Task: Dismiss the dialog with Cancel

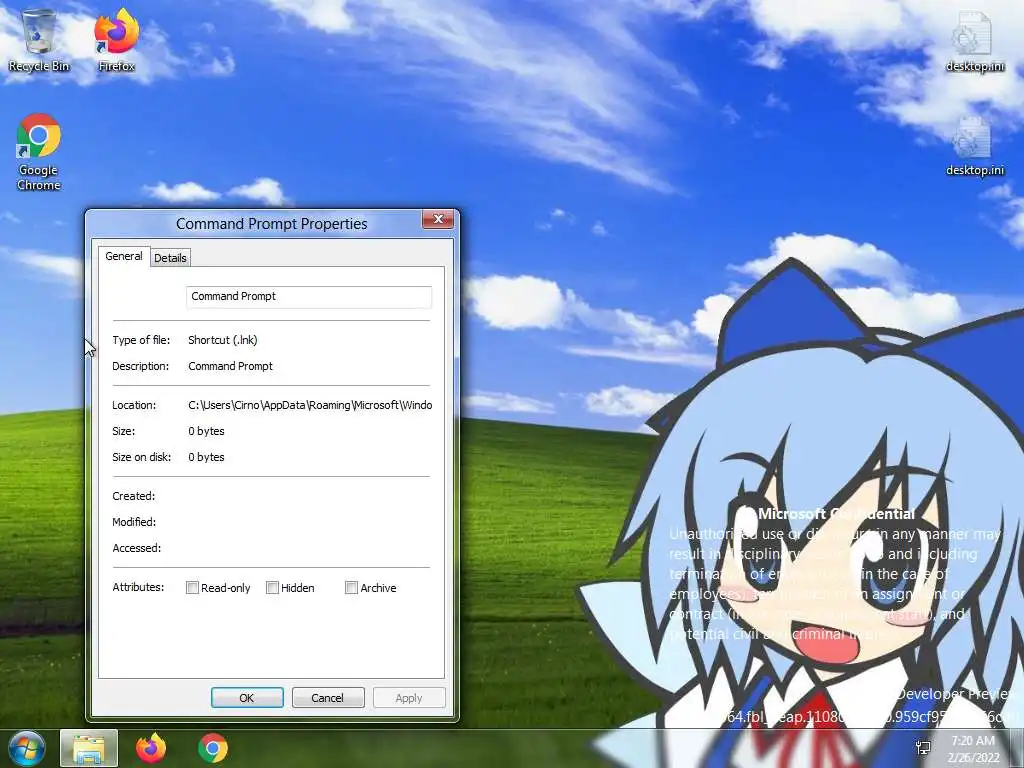Action: click(328, 697)
